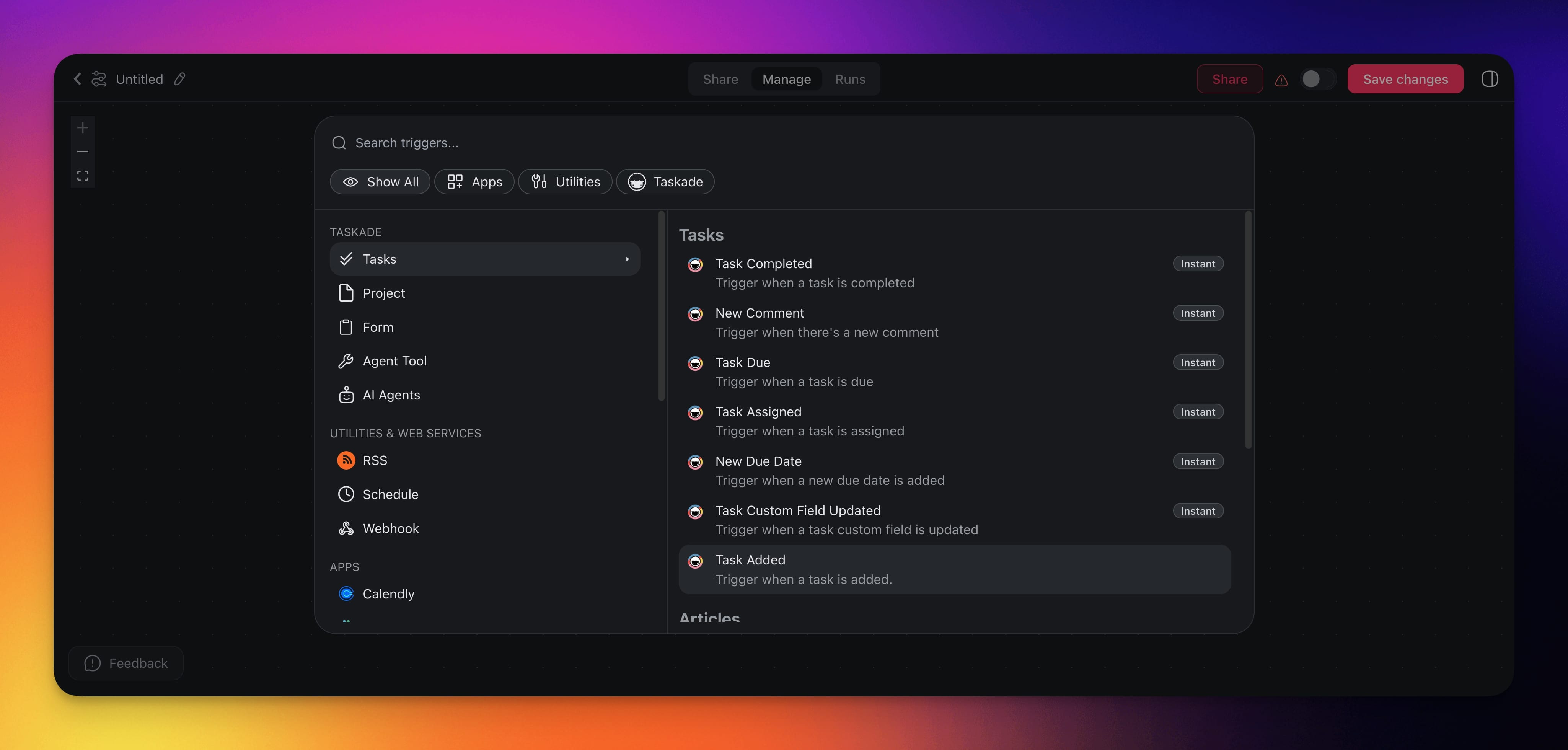The width and height of the screenshot is (1568, 750).
Task: Open the Feedback button
Action: click(126, 663)
